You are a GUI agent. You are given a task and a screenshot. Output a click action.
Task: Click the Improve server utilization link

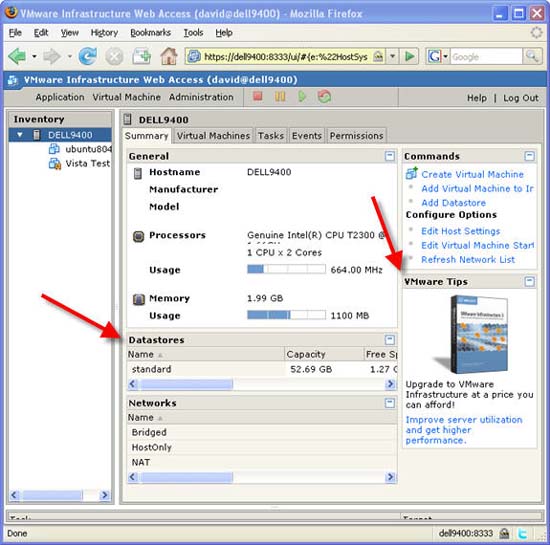[x=463, y=430]
